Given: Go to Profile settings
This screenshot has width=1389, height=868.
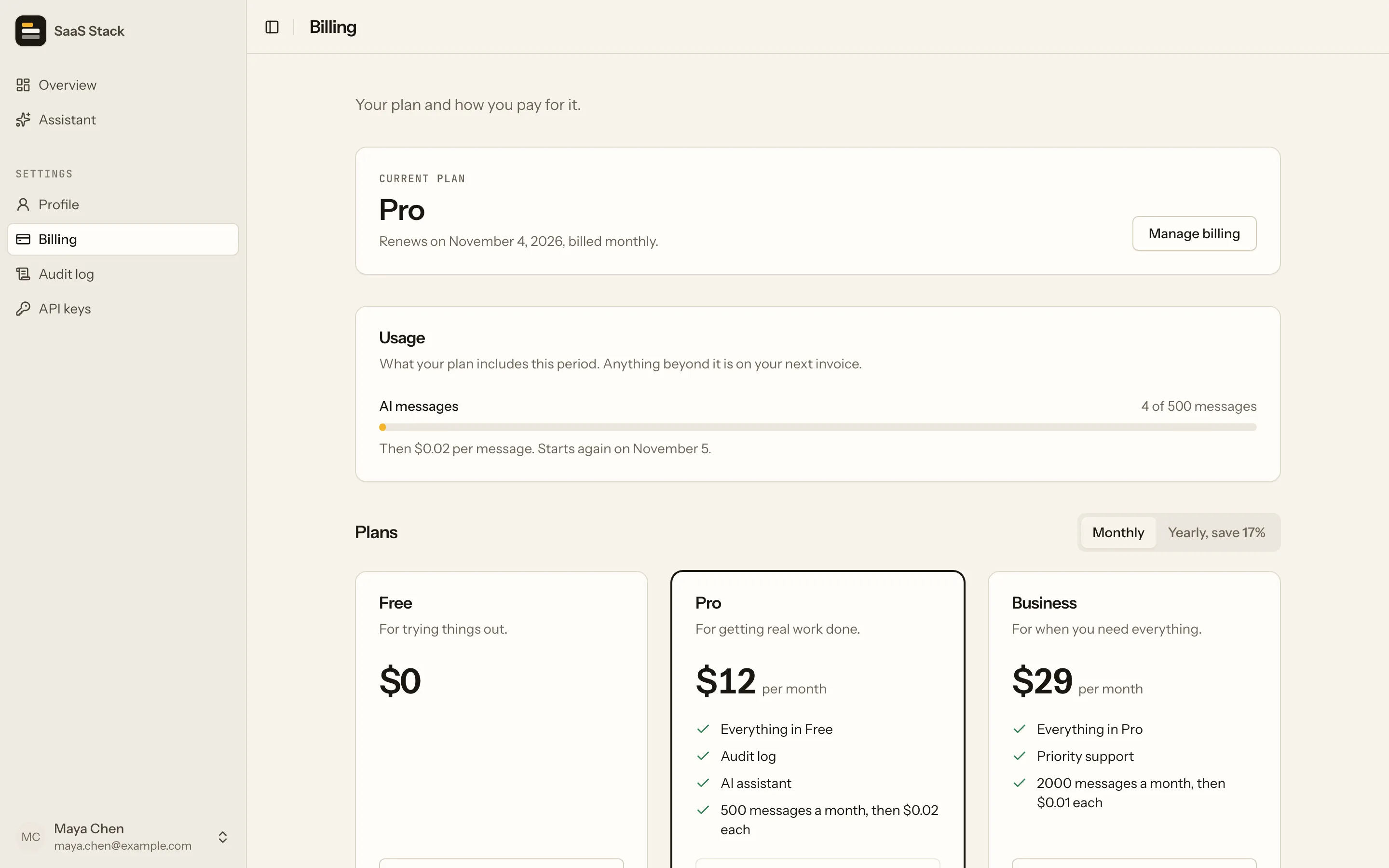Looking at the screenshot, I should [x=123, y=204].
